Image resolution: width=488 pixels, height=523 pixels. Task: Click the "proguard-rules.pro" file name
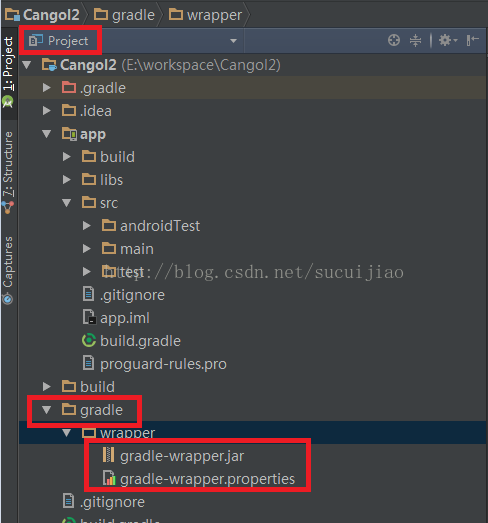tap(163, 364)
